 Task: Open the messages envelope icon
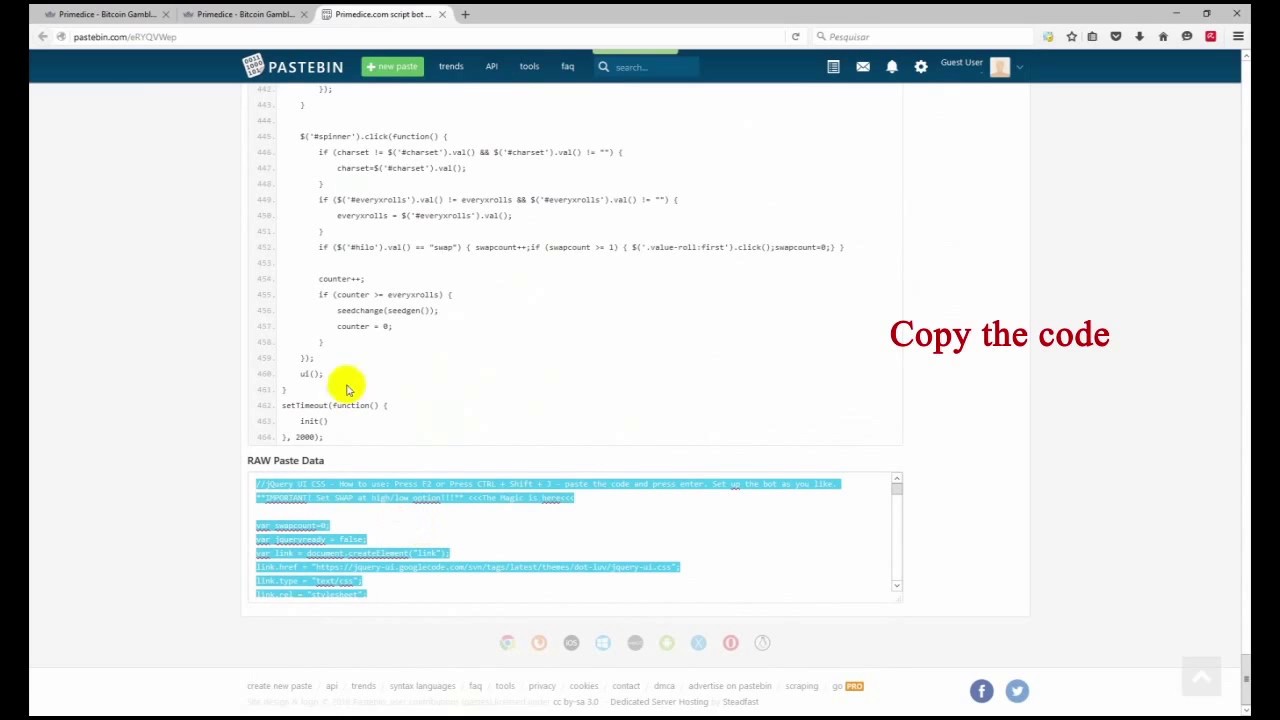pyautogui.click(x=863, y=67)
